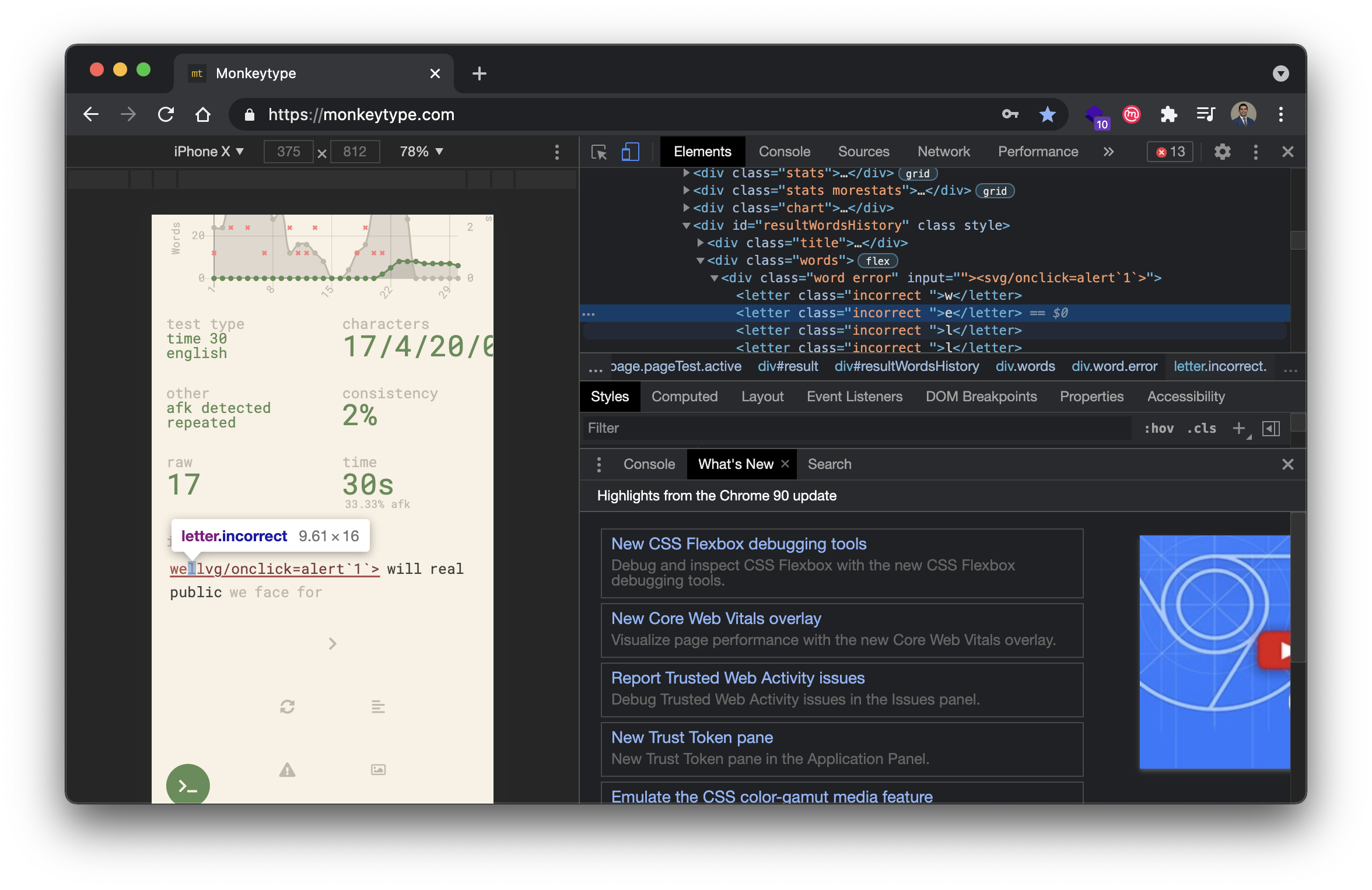Star the page as a bookmark
Viewport: 1372px width, 890px height.
click(1048, 114)
